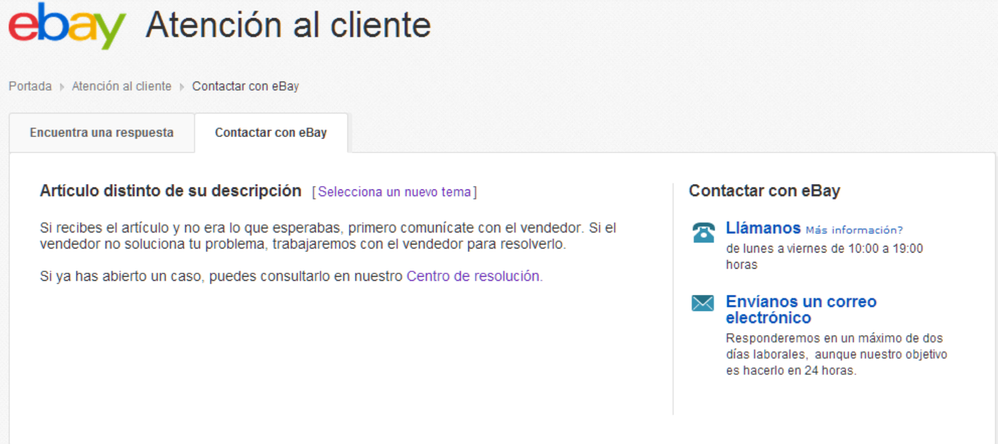Image resolution: width=998 pixels, height=444 pixels.
Task: Open the Centro de resolución link
Action: click(x=473, y=277)
